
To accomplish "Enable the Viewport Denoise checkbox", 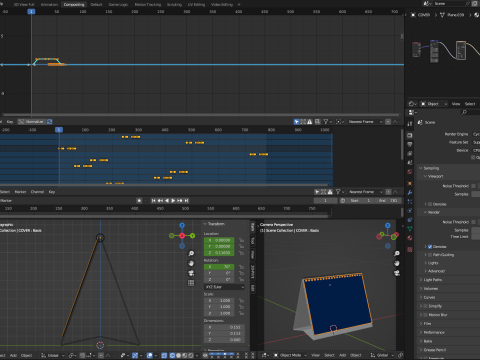I will coord(430,204).
